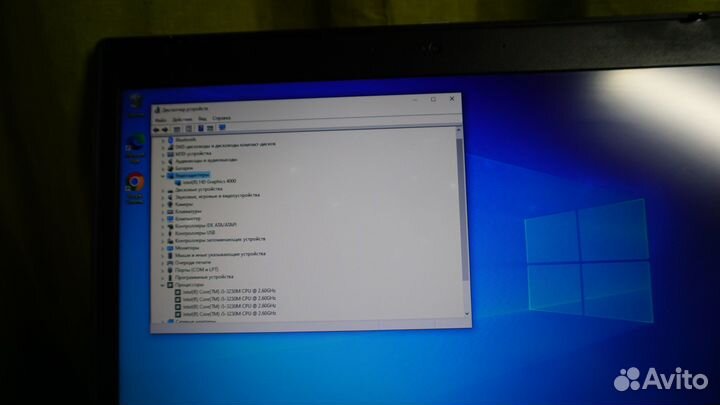Close the Device Manager window

[452, 98]
